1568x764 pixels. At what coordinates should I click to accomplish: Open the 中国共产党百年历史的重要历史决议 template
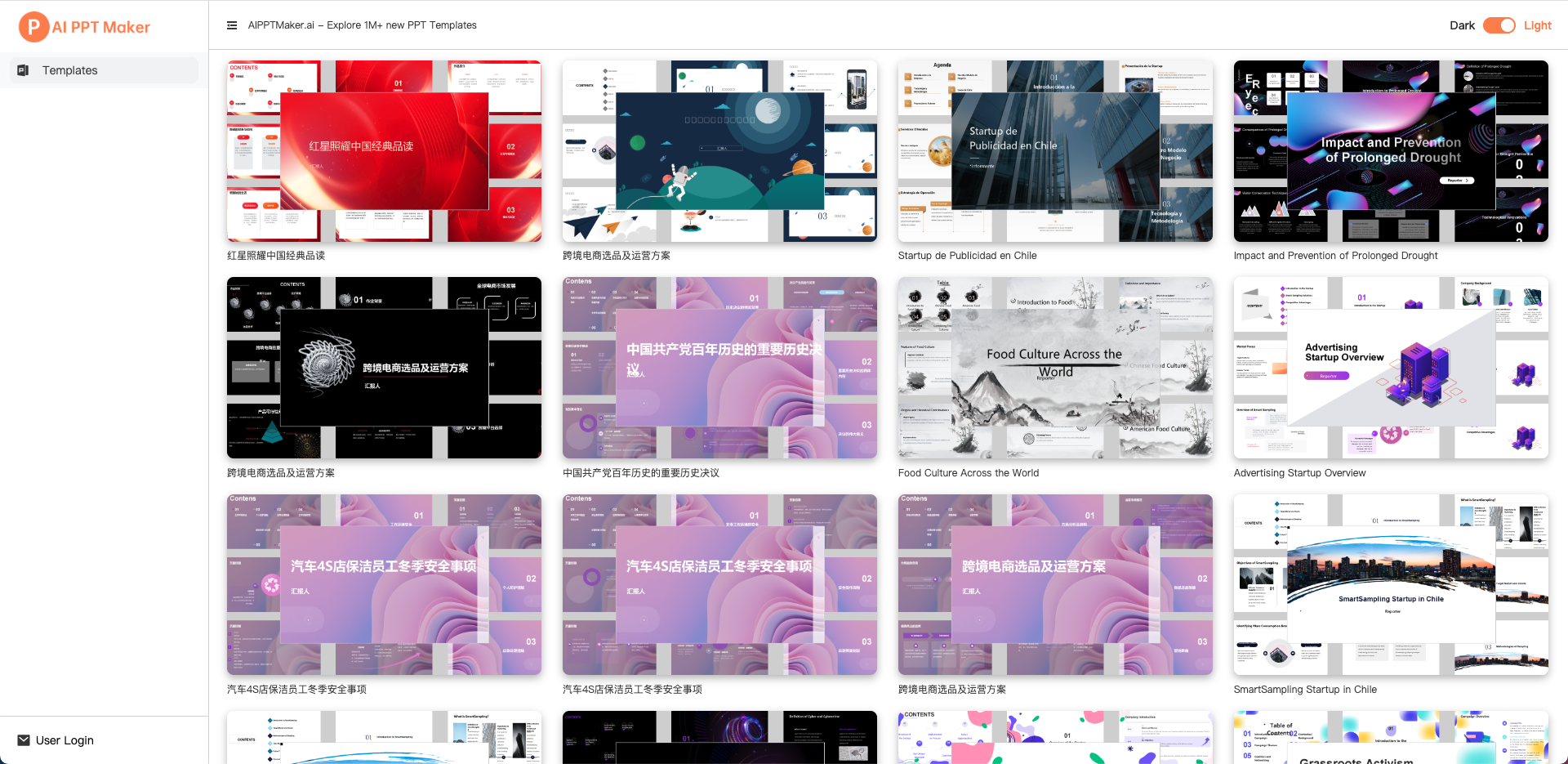coord(719,367)
